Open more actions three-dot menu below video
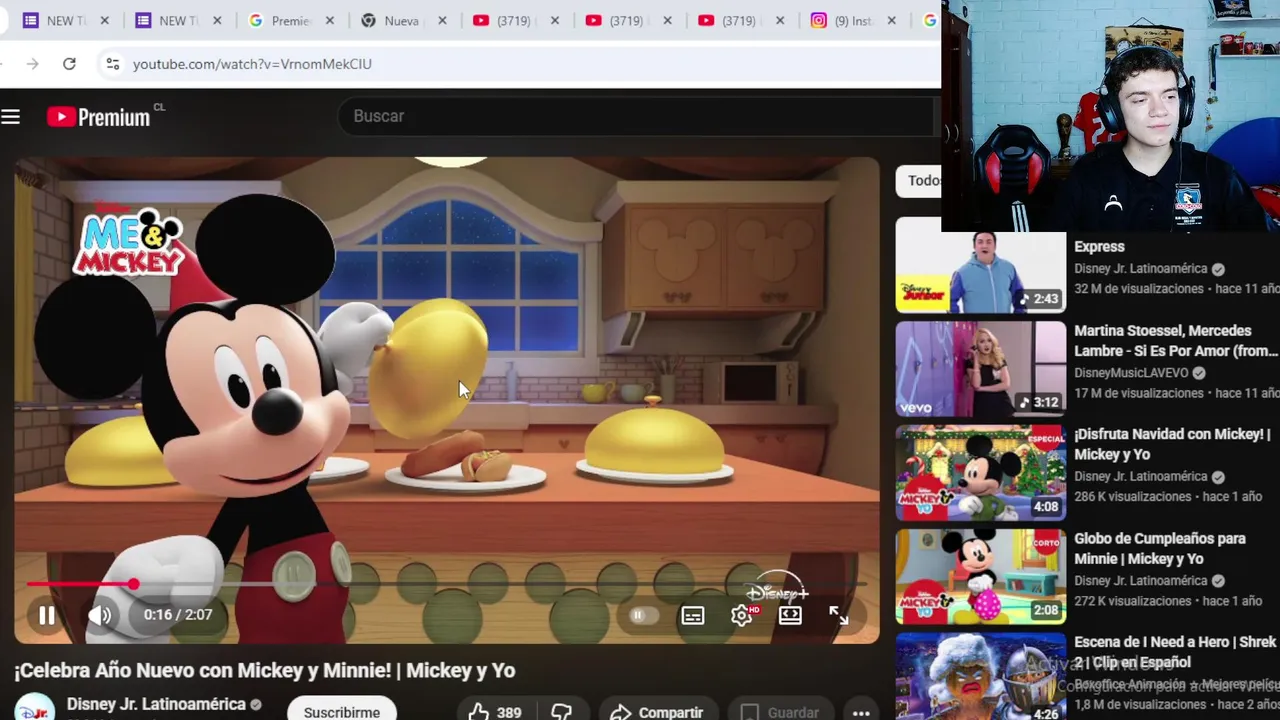Screen dimensions: 1280x720 coord(861,712)
